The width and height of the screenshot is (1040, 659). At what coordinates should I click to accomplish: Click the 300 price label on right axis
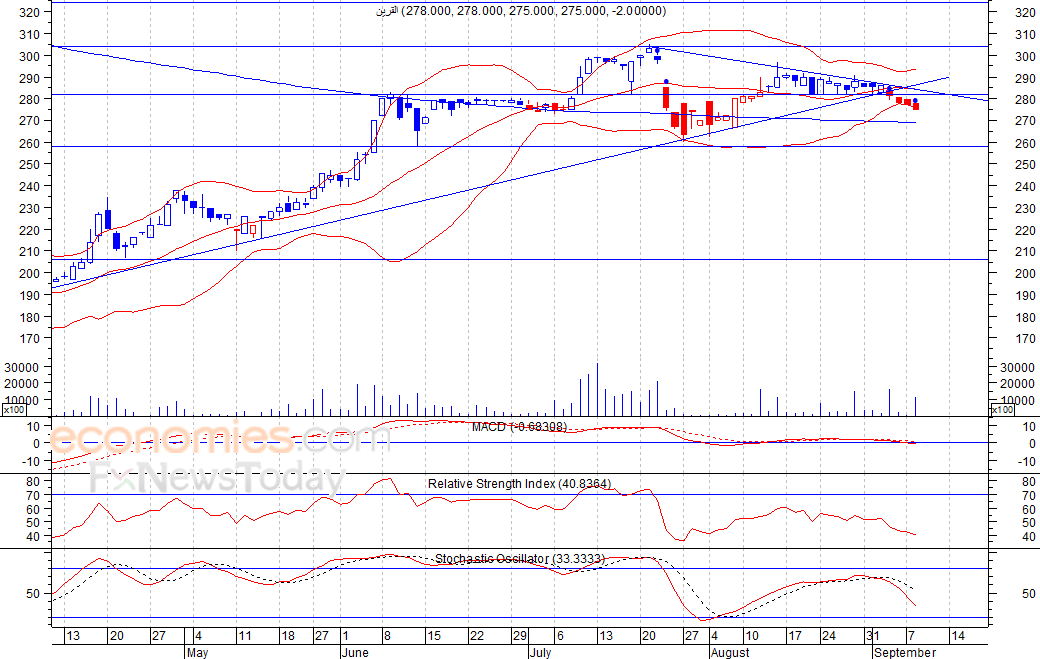[1025, 56]
